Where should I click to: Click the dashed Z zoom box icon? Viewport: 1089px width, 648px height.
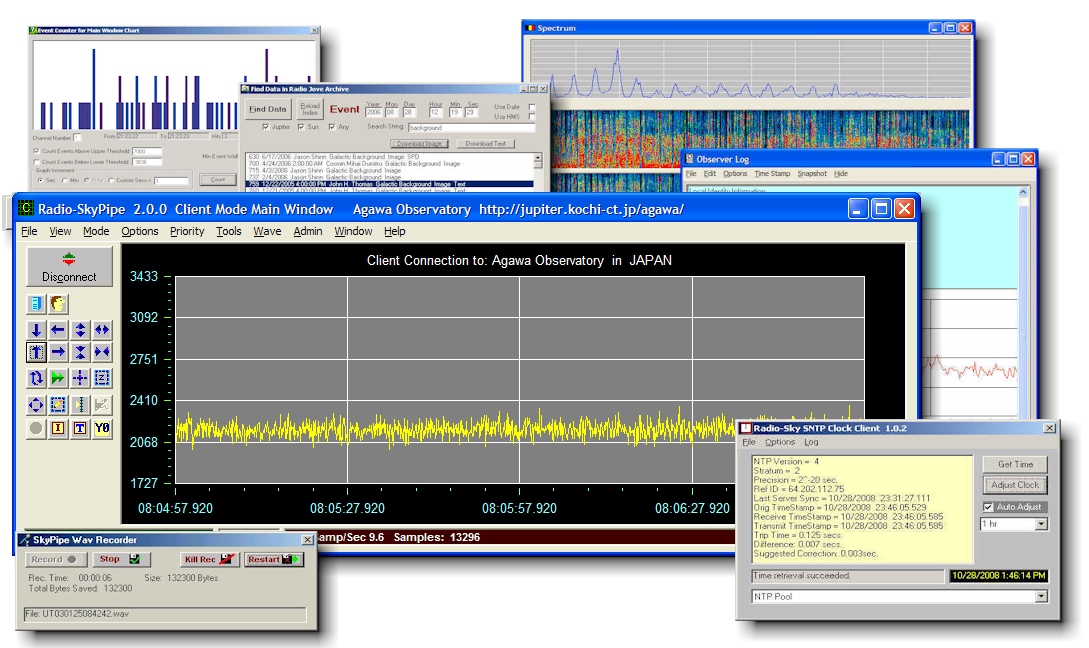point(102,378)
